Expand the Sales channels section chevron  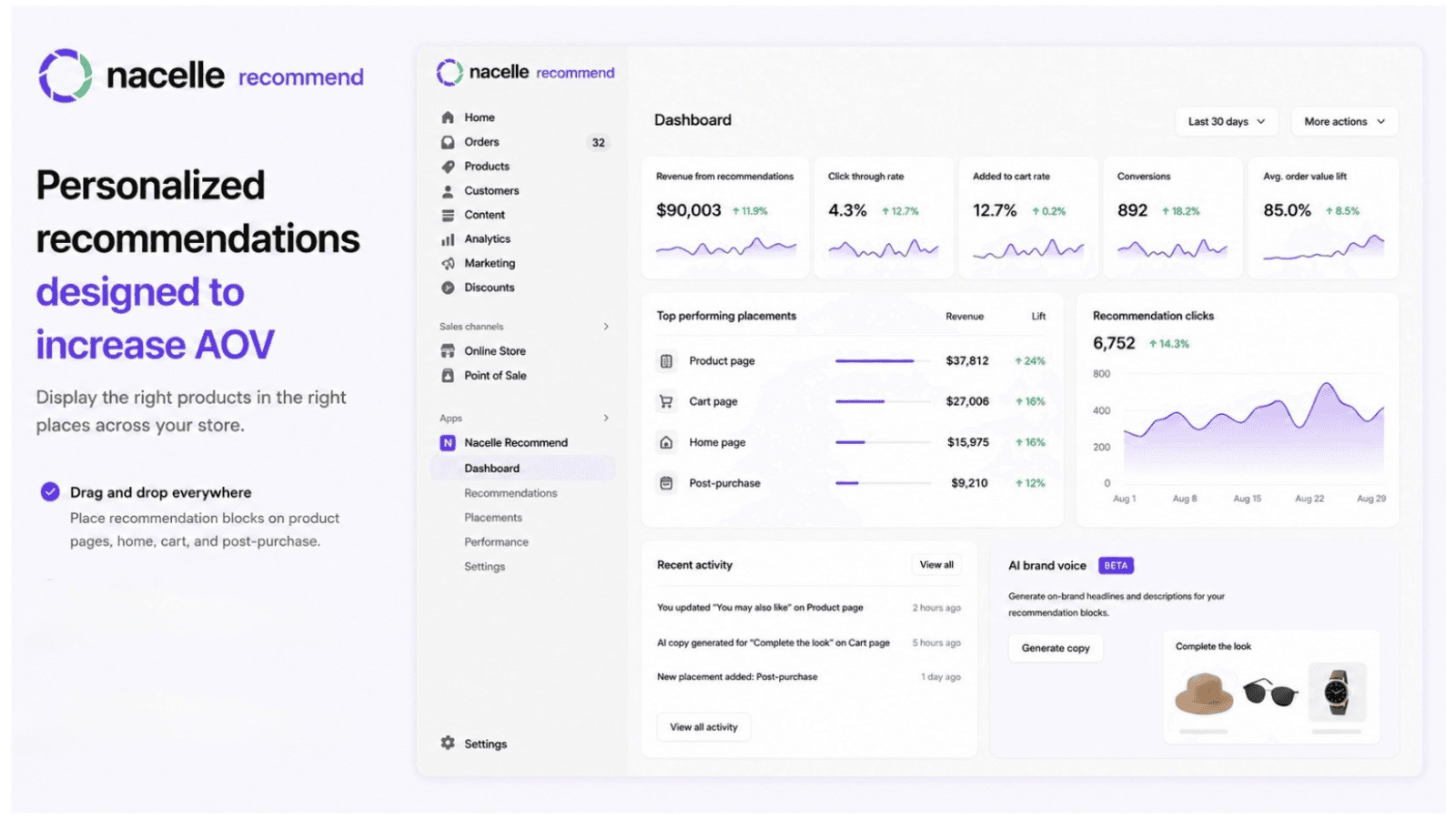(x=606, y=327)
